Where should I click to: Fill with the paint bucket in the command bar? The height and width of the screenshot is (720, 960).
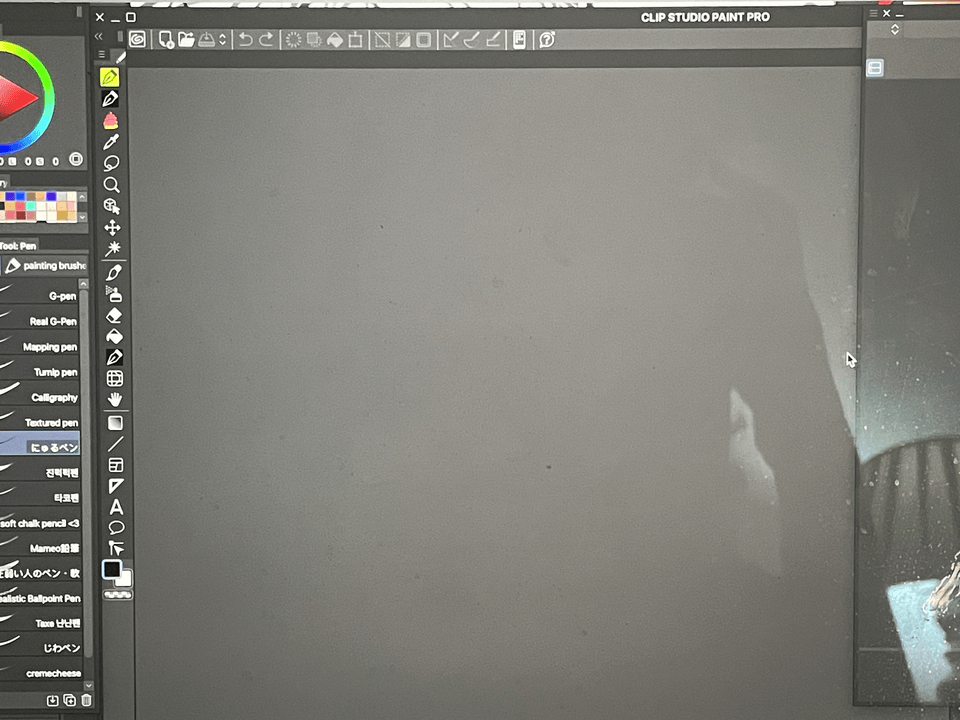335,40
